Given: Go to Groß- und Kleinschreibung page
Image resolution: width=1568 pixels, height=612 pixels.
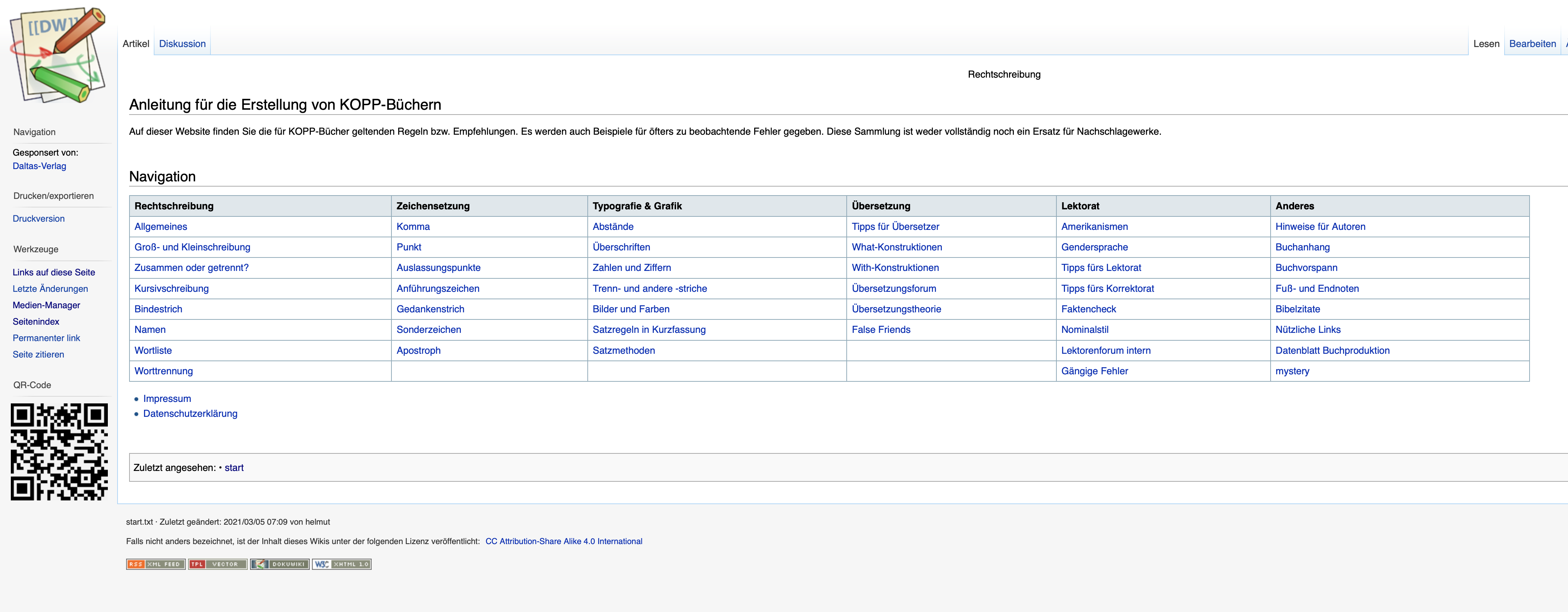Looking at the screenshot, I should point(192,247).
